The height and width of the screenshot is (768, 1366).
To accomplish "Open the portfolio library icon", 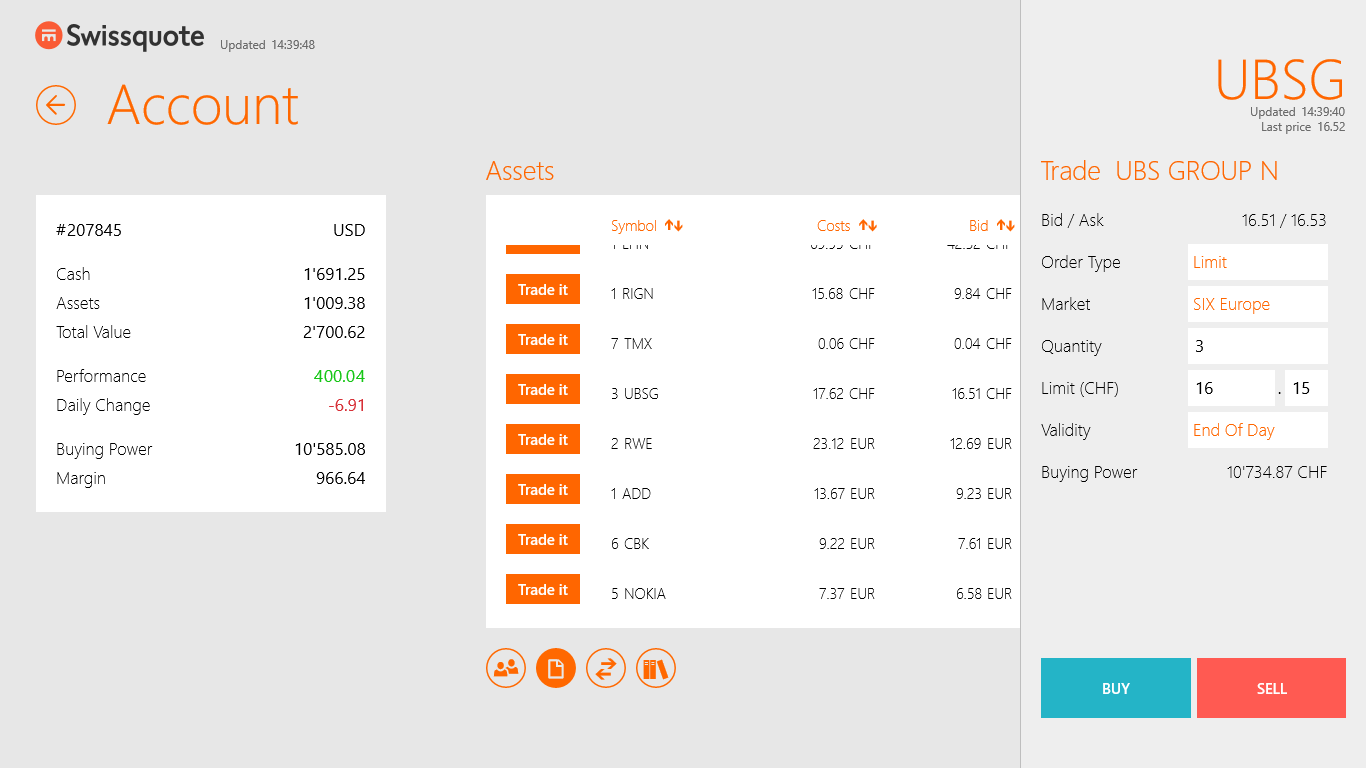I will click(x=656, y=668).
